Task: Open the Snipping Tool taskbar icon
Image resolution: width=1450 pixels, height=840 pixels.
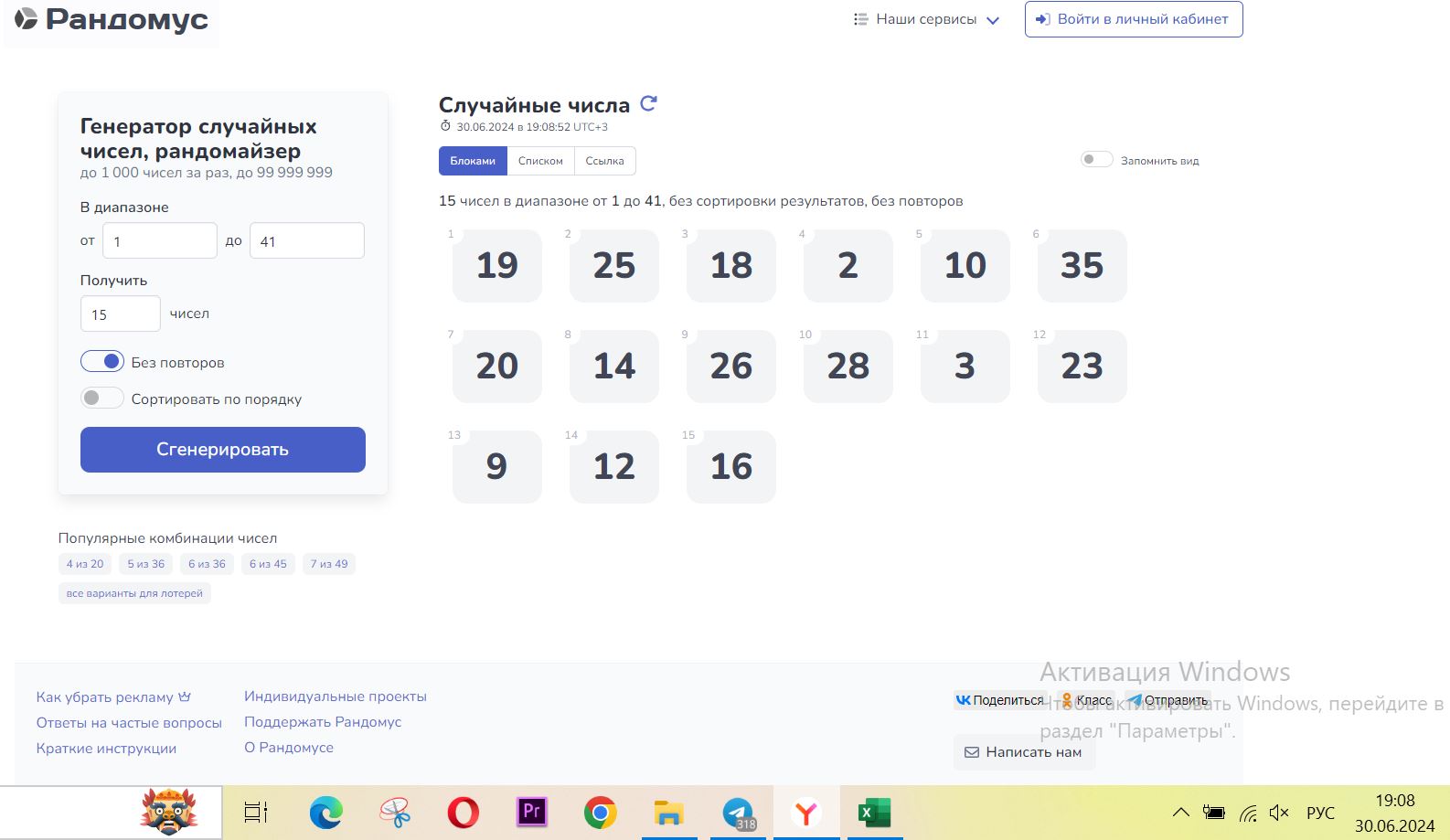Action: pyautogui.click(x=395, y=812)
